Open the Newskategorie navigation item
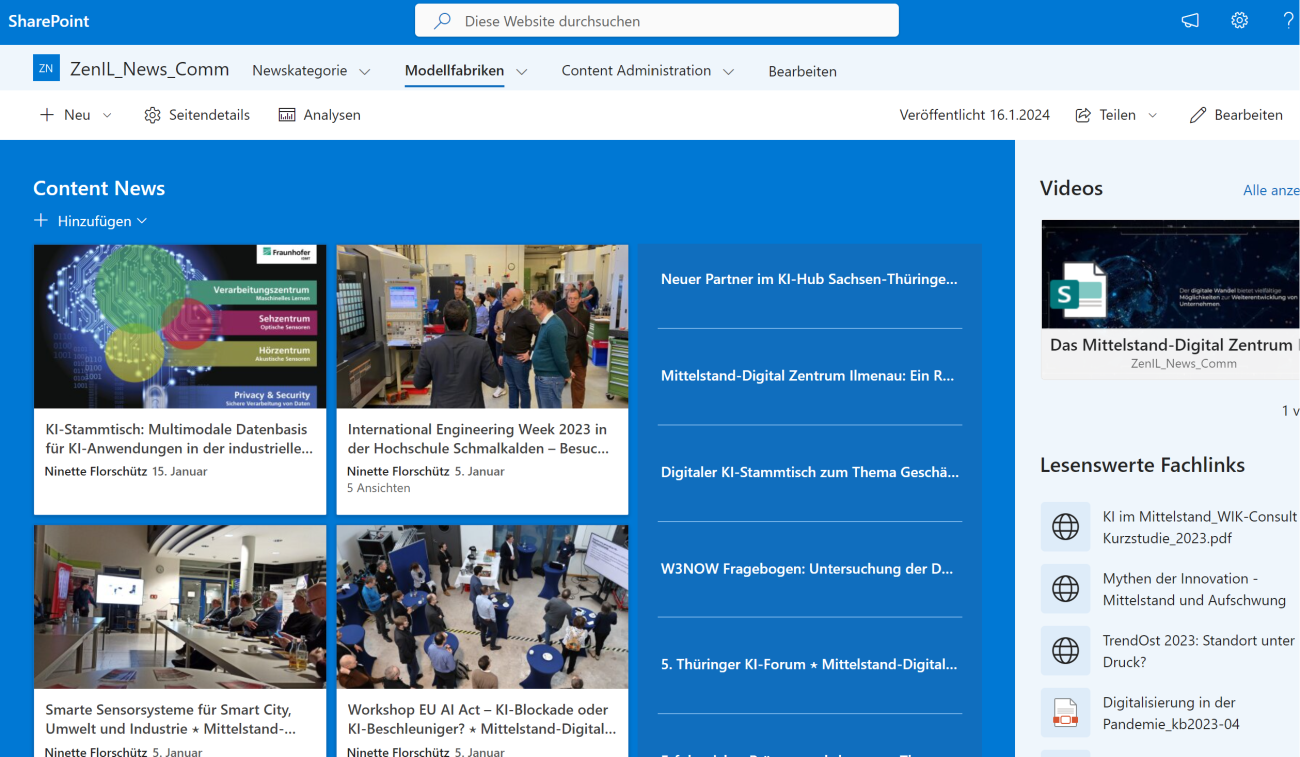Image resolution: width=1300 pixels, height=757 pixels. tap(299, 71)
